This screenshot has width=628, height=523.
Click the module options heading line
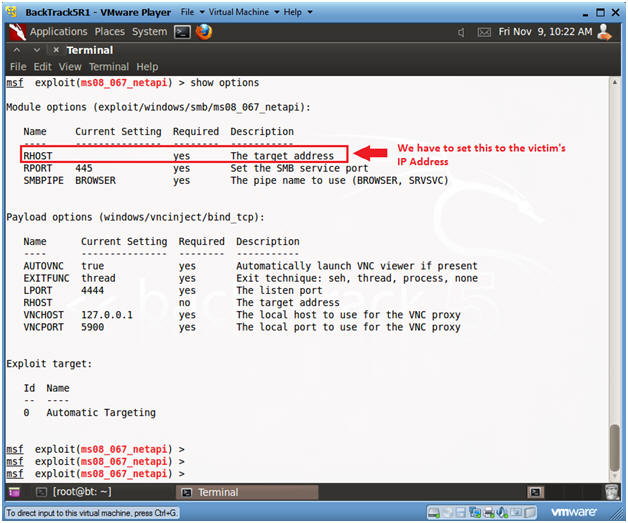(x=158, y=107)
